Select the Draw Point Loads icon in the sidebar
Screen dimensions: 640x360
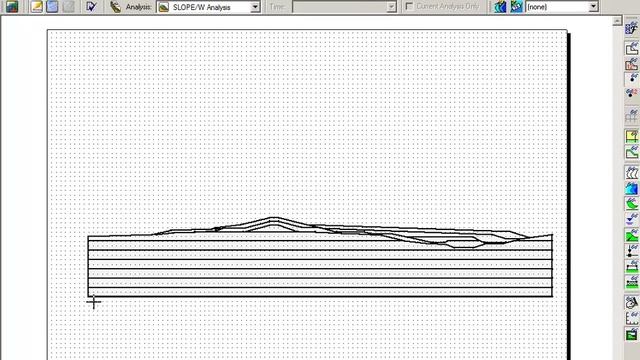coord(631,251)
